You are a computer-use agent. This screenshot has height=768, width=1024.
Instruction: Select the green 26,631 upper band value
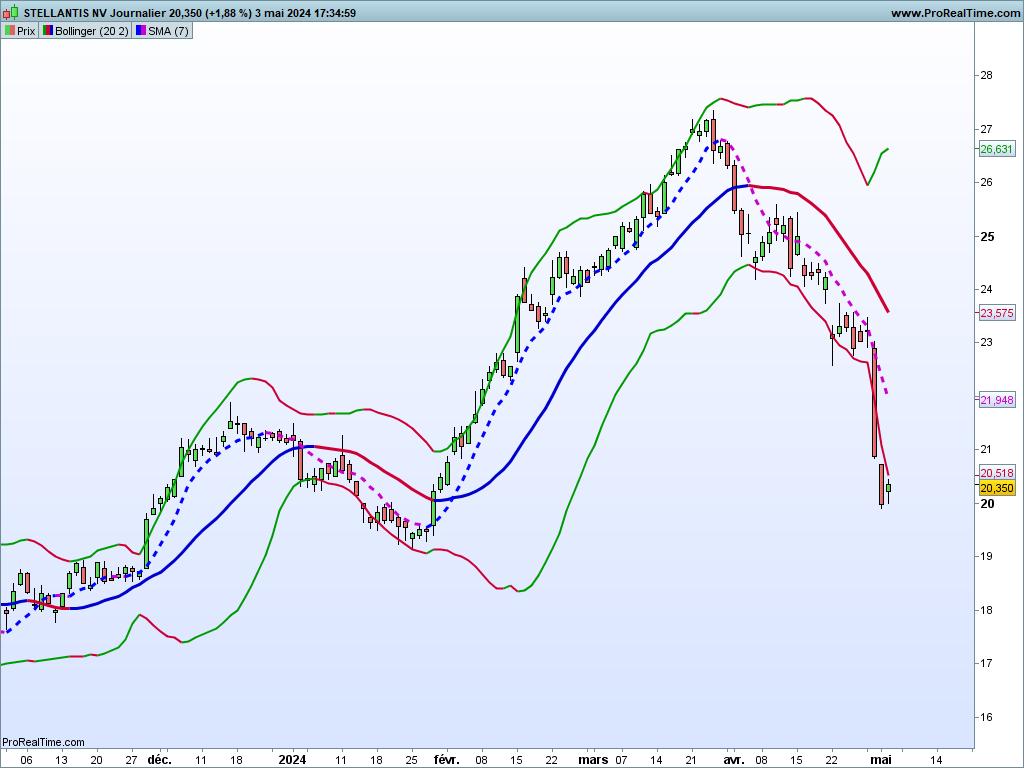pos(997,149)
